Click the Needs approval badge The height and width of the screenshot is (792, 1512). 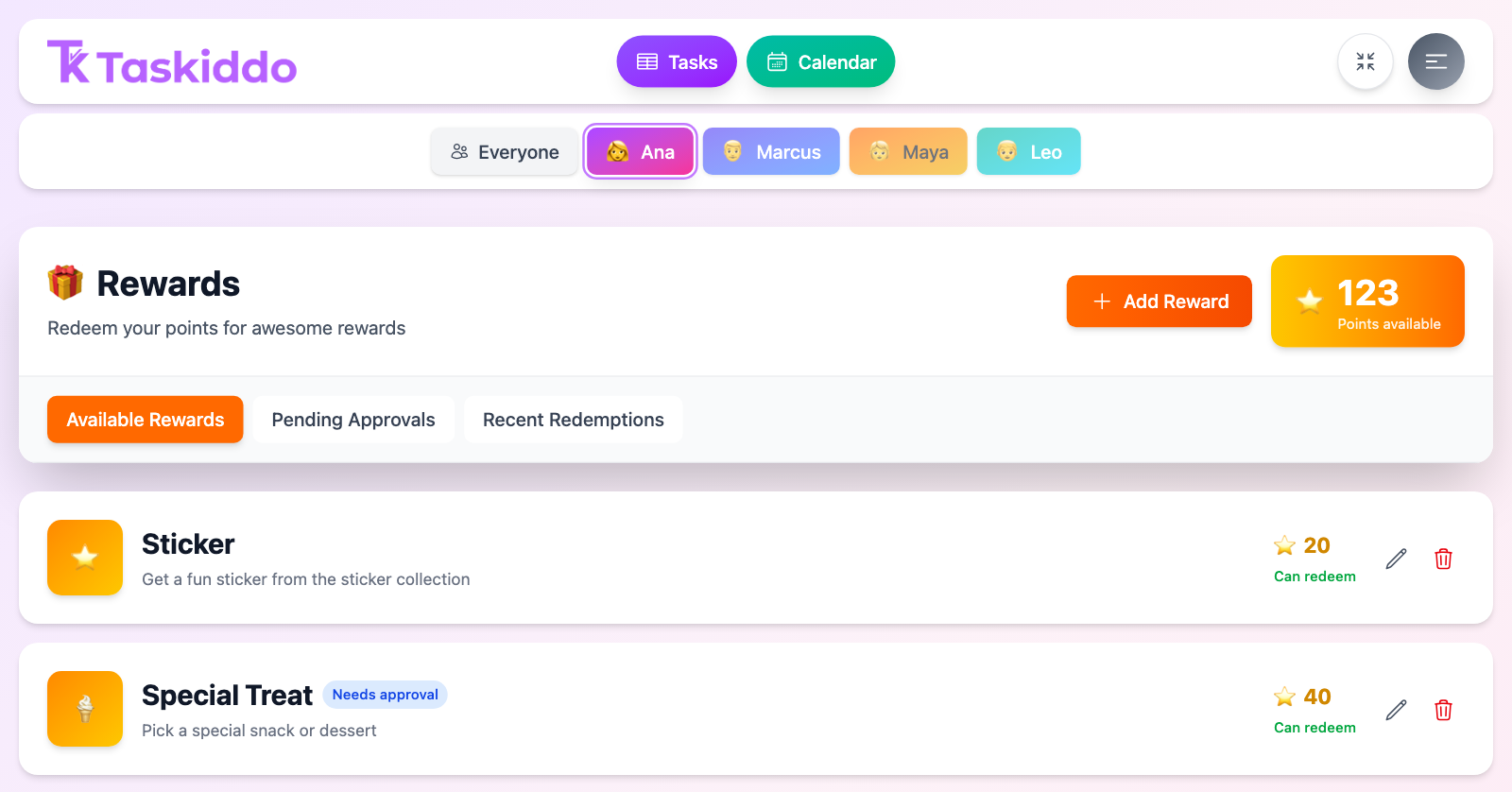tap(385, 695)
